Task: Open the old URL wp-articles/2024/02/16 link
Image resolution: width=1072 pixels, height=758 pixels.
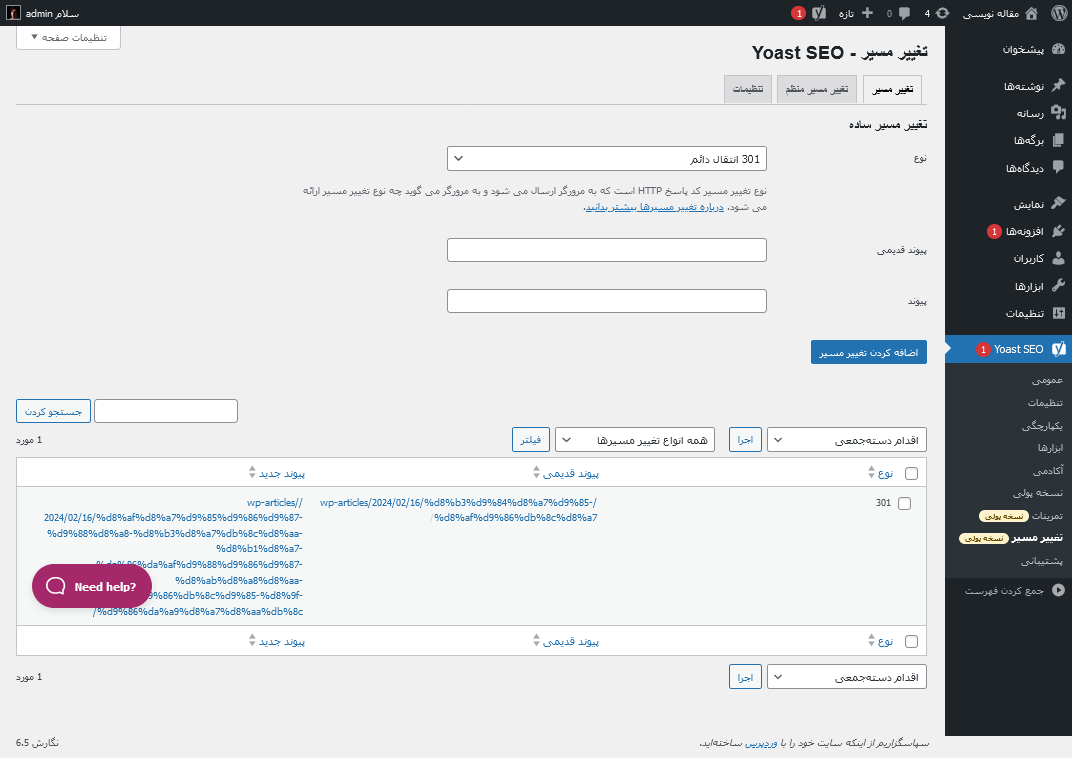Action: click(x=459, y=510)
